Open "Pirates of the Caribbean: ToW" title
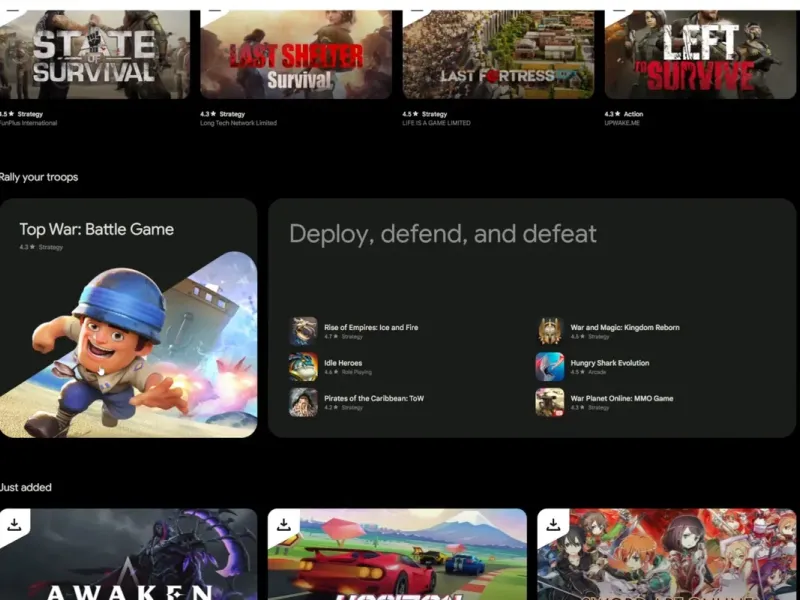The width and height of the screenshot is (800, 600). [374, 398]
